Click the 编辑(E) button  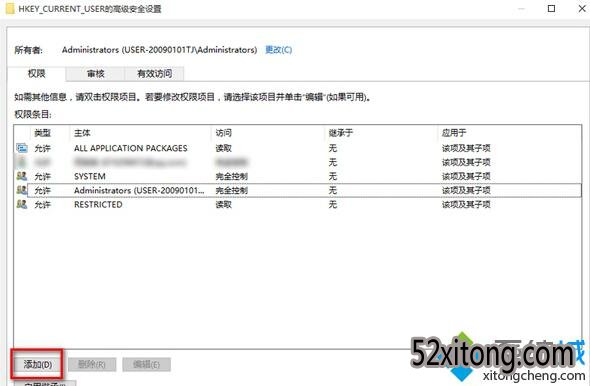[146, 364]
